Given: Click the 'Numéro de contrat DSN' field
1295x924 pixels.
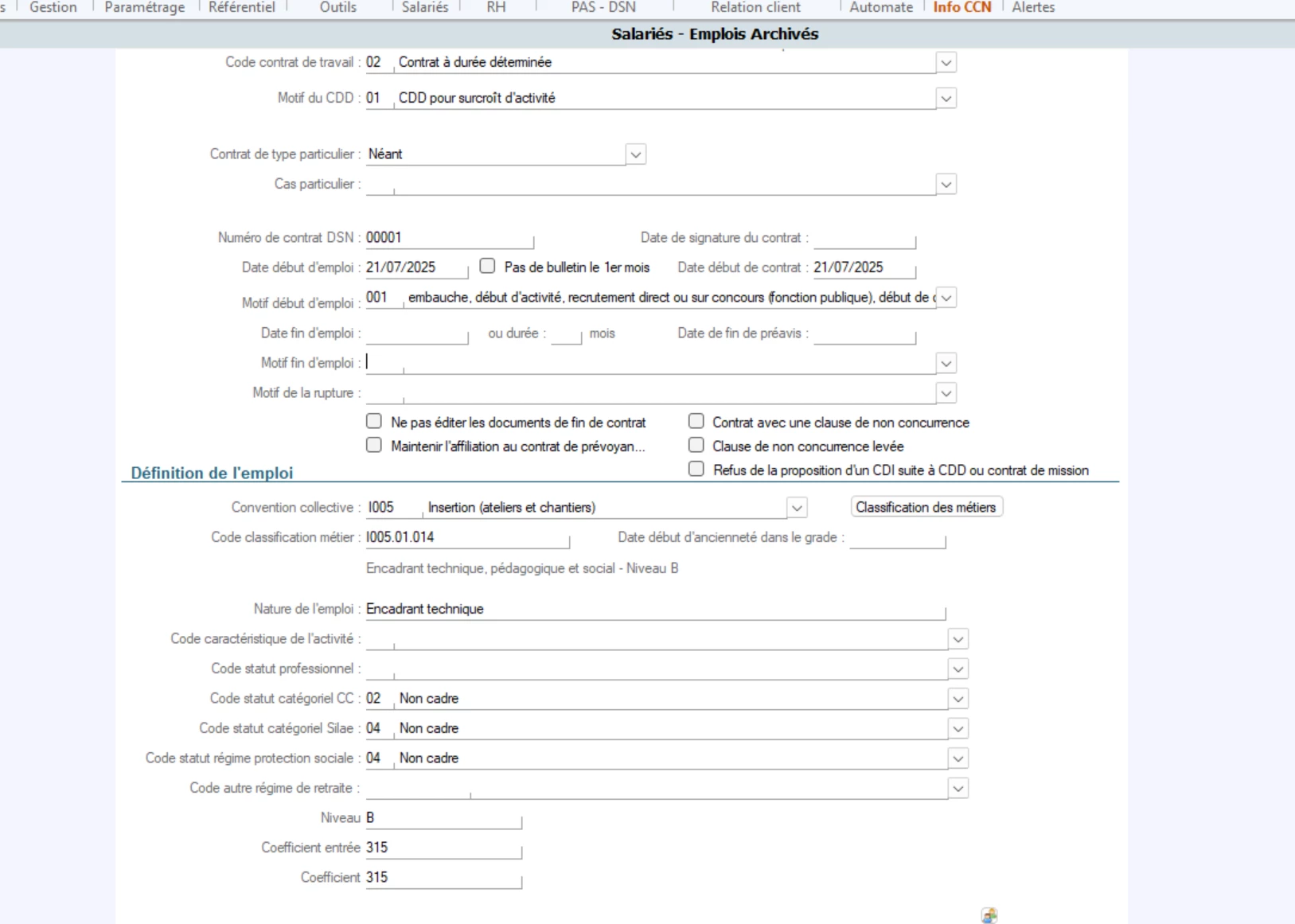Looking at the screenshot, I should pyautogui.click(x=450, y=237).
